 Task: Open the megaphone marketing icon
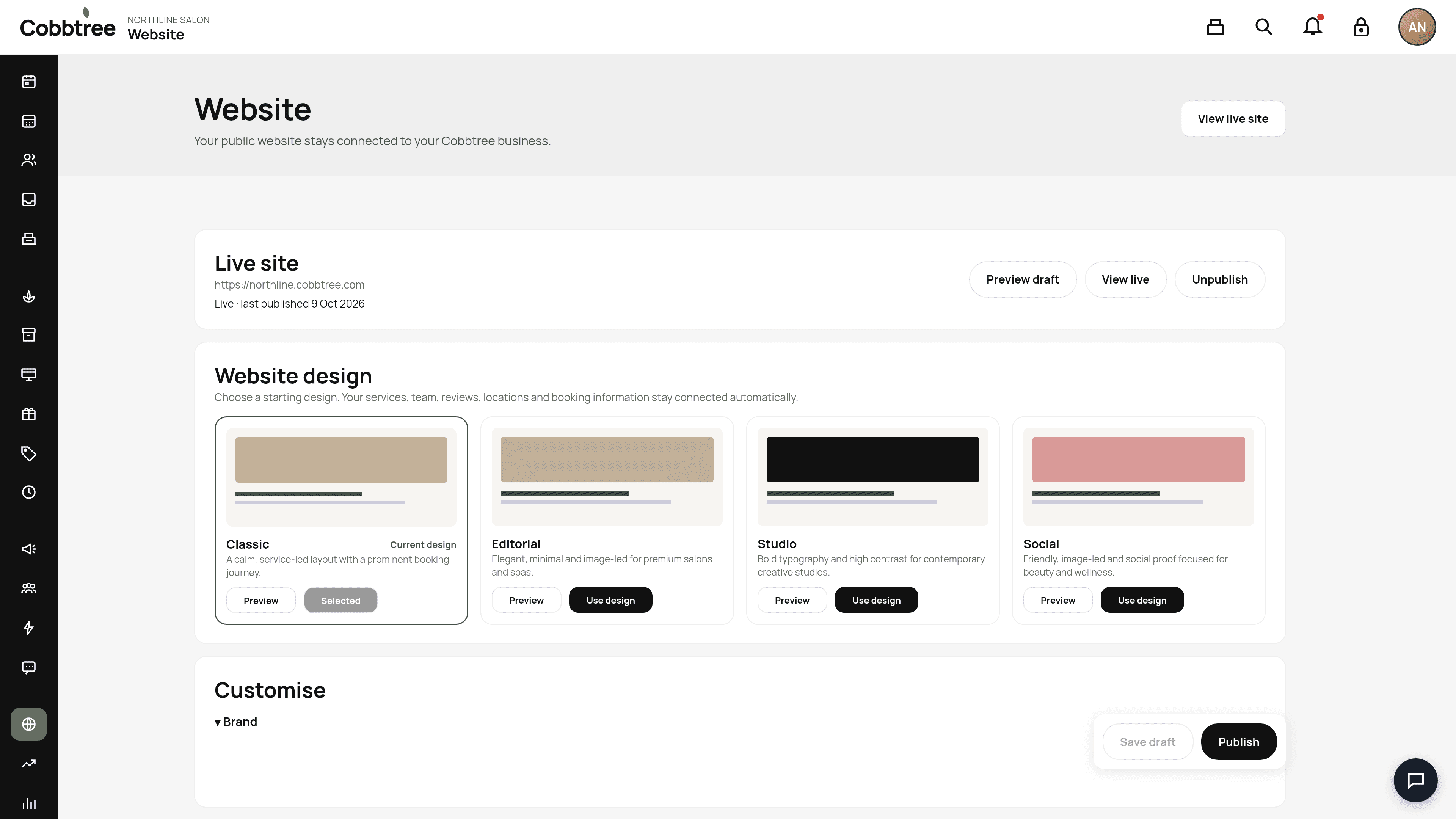[29, 549]
